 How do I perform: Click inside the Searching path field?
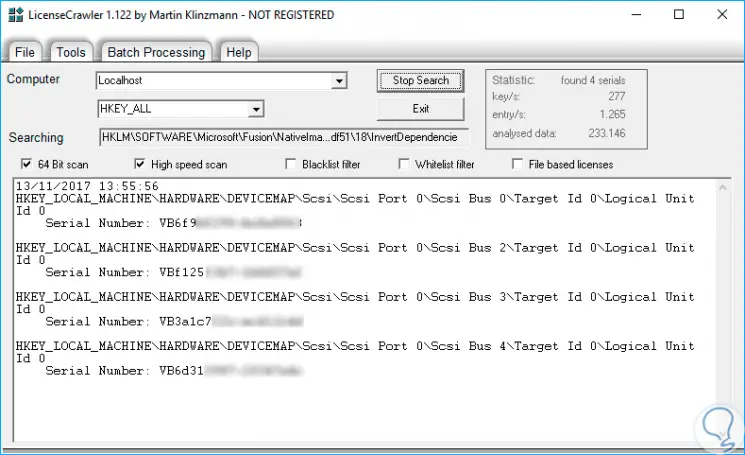click(282, 137)
